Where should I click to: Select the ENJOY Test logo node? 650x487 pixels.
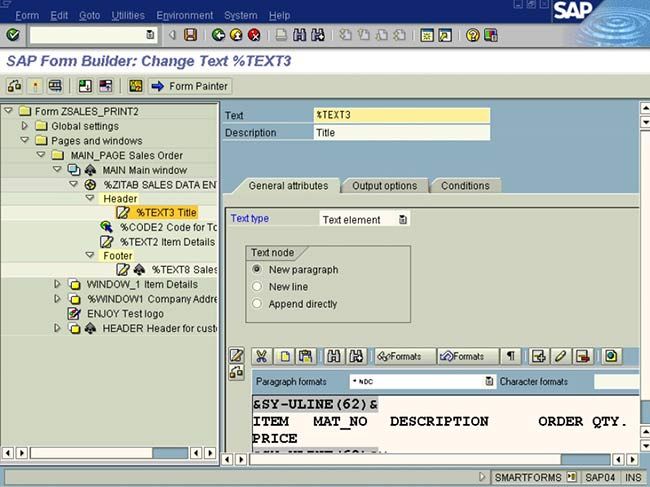tap(125, 314)
